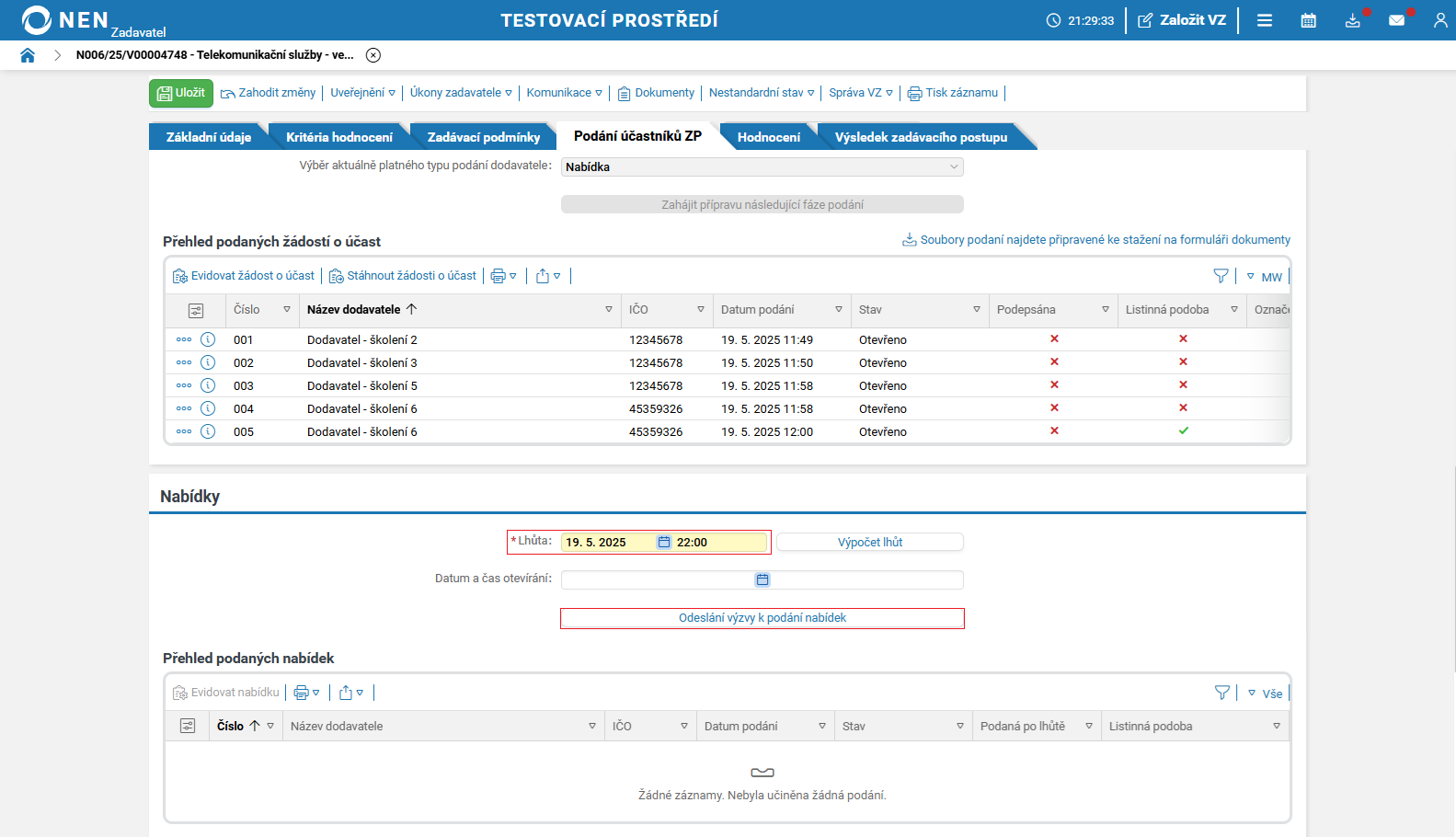The width and height of the screenshot is (1456, 837).
Task: Click info icon for row 003
Action: [208, 385]
